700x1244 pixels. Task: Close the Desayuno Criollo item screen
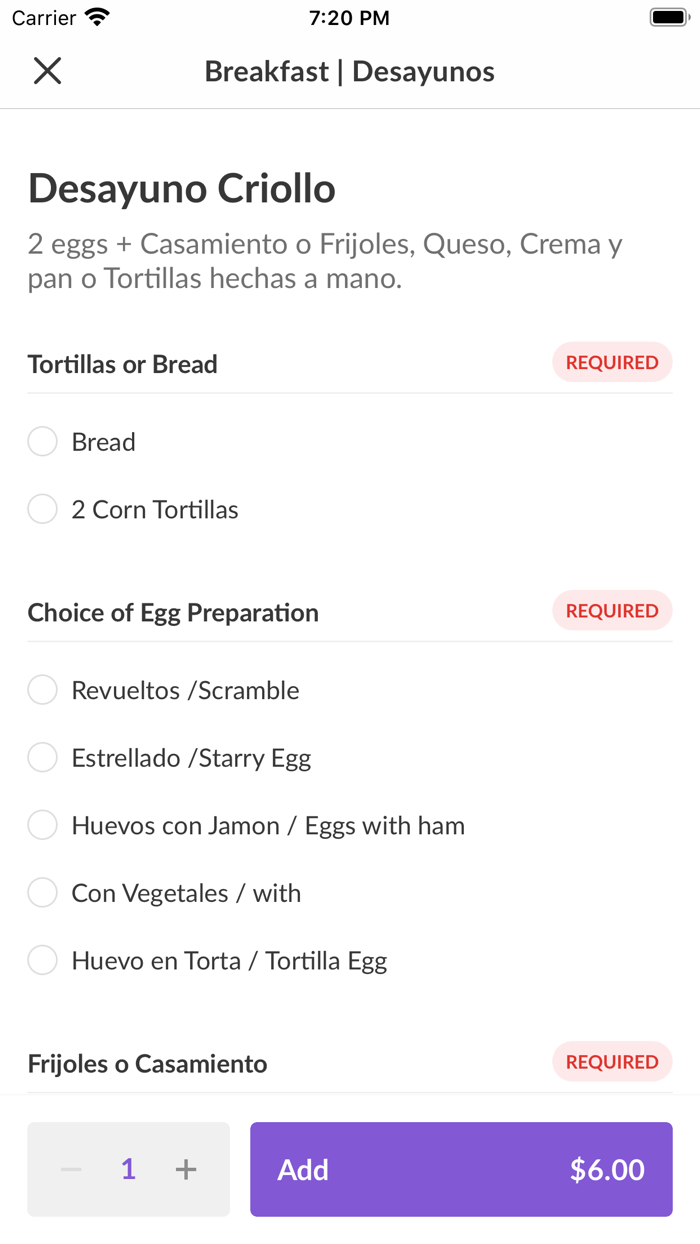tap(47, 71)
